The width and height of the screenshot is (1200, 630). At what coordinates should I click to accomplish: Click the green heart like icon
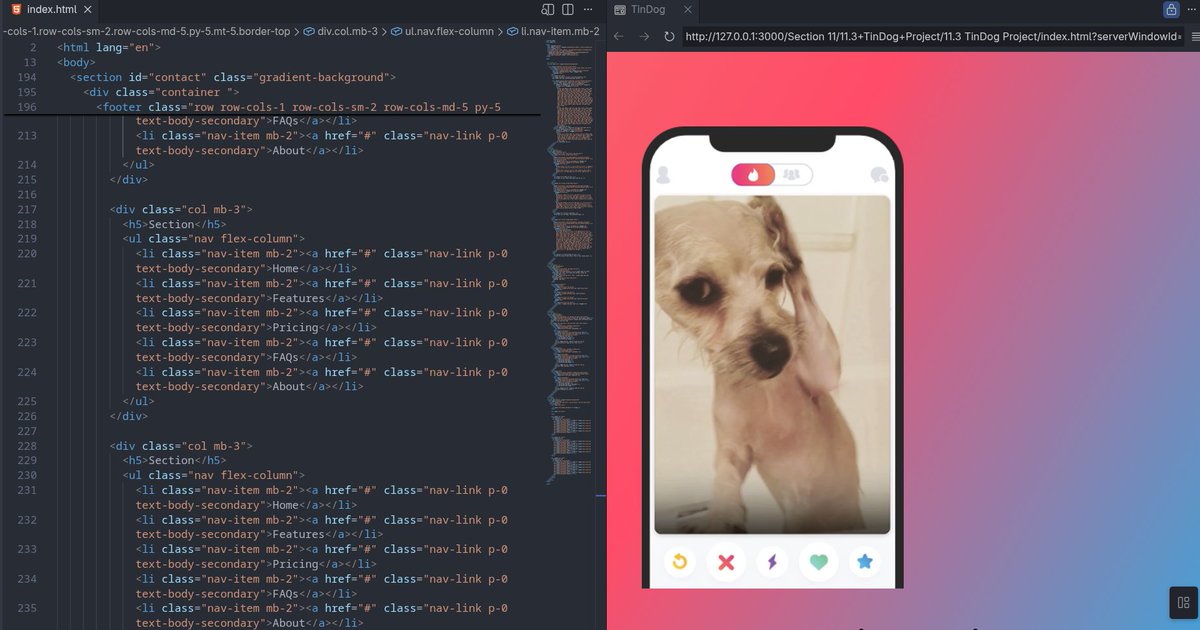point(819,562)
